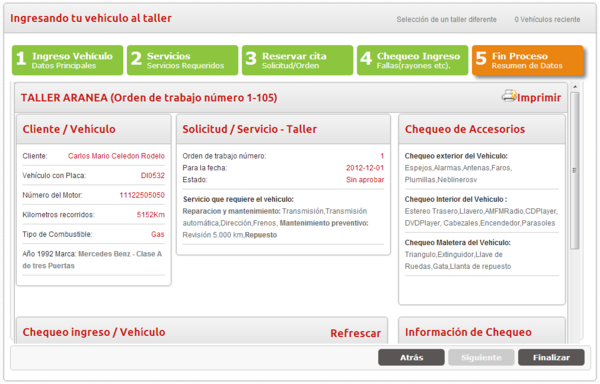The height and width of the screenshot is (384, 600).
Task: Click Chequeo exterior del Vehículo label
Action: pyautogui.click(x=456, y=156)
